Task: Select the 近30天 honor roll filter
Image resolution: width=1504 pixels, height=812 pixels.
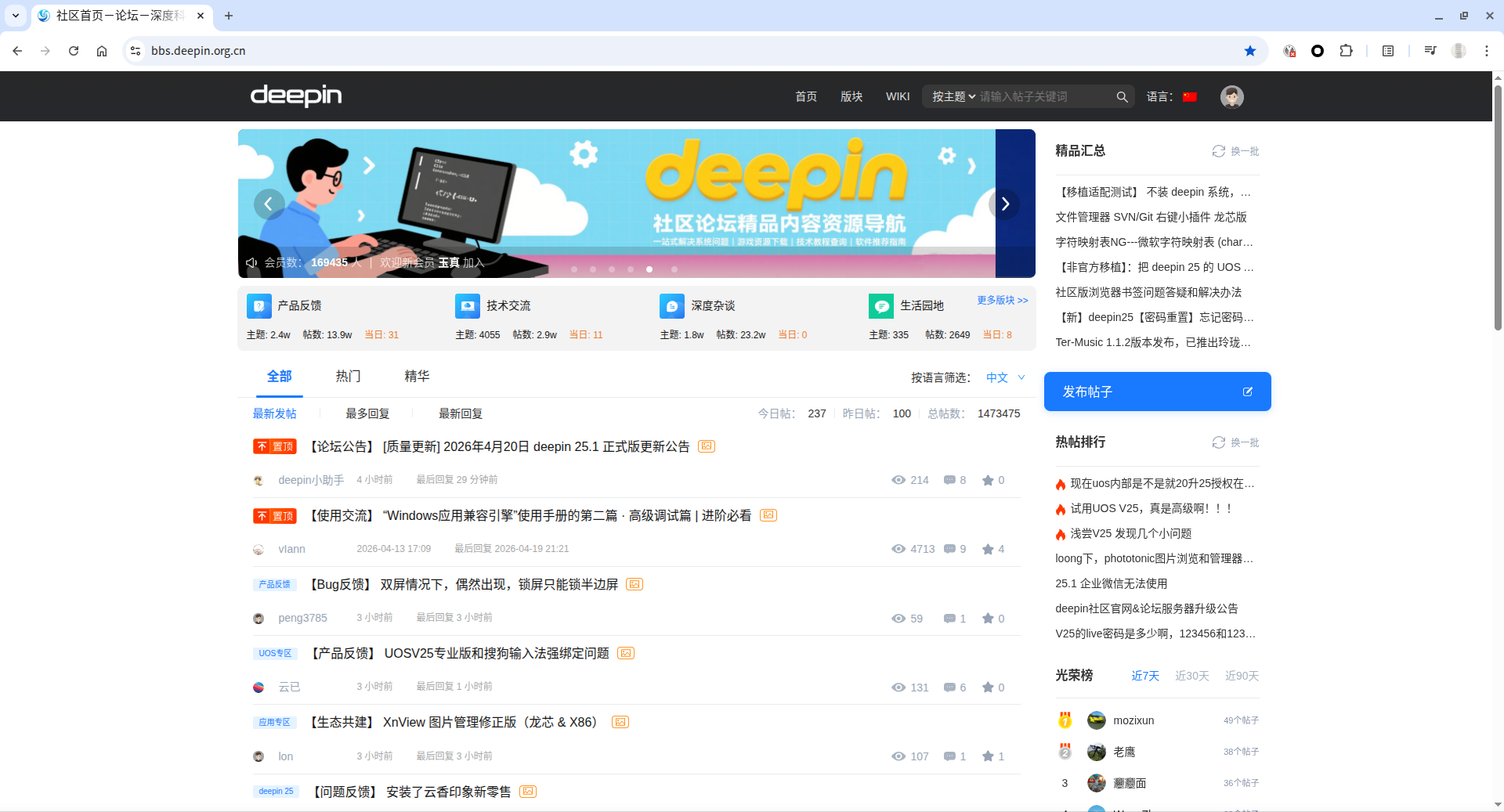Action: [x=1191, y=675]
